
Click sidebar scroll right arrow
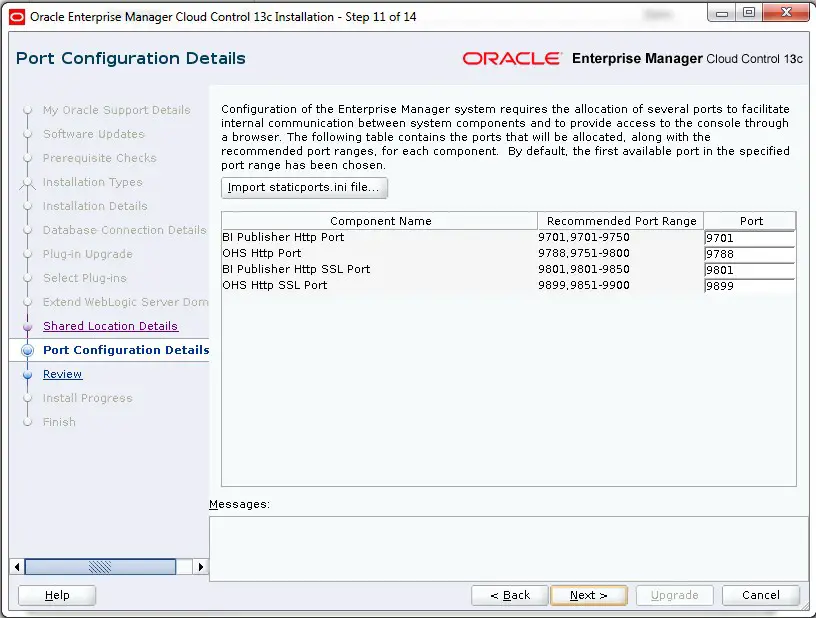[200, 566]
